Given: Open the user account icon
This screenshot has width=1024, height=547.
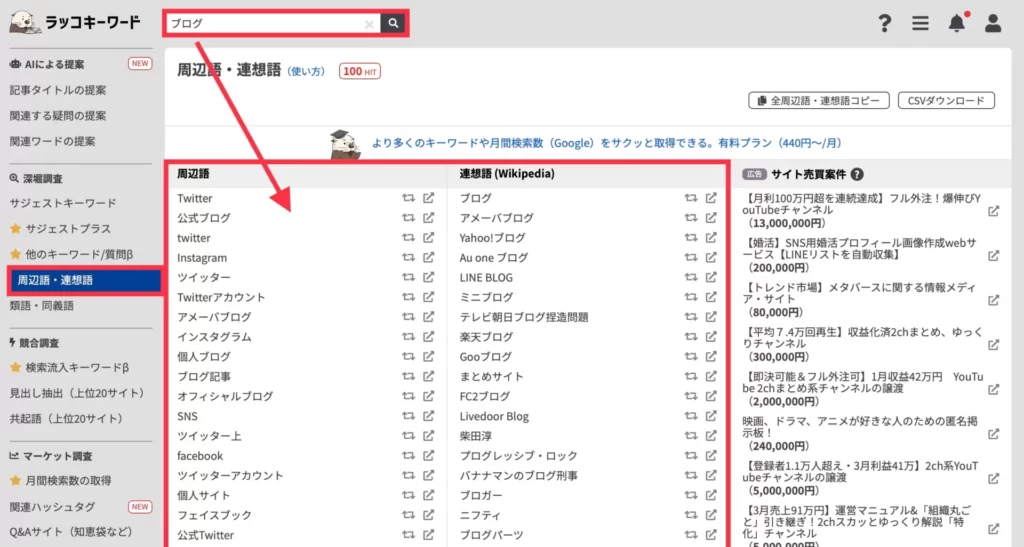Looking at the screenshot, I should click(993, 23).
